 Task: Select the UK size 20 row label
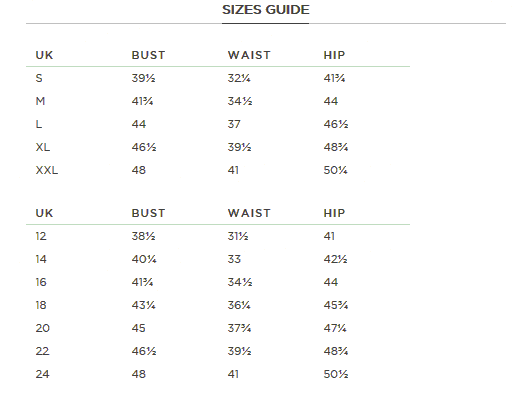click(43, 328)
